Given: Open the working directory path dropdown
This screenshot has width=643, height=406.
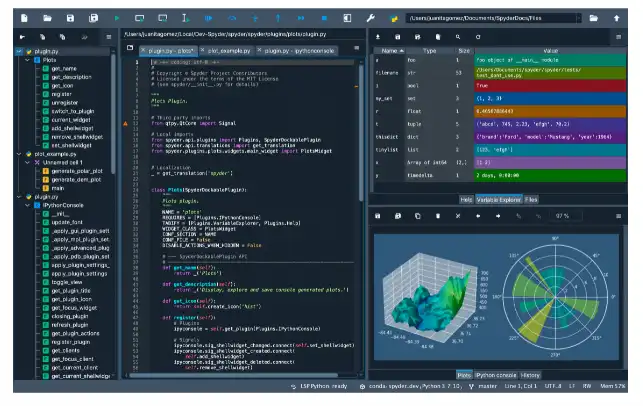Looking at the screenshot, I should pyautogui.click(x=579, y=18).
